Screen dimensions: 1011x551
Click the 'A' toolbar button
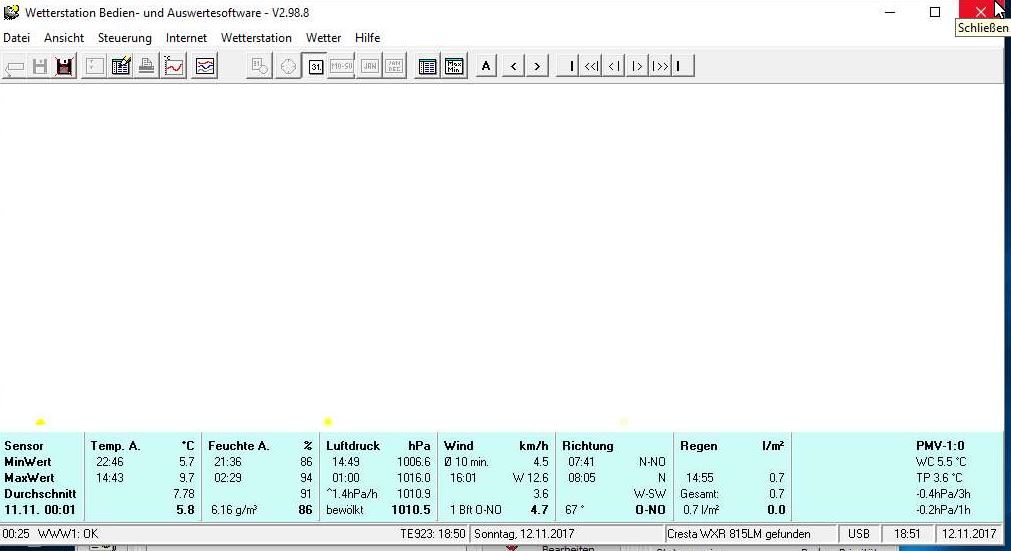(x=486, y=67)
